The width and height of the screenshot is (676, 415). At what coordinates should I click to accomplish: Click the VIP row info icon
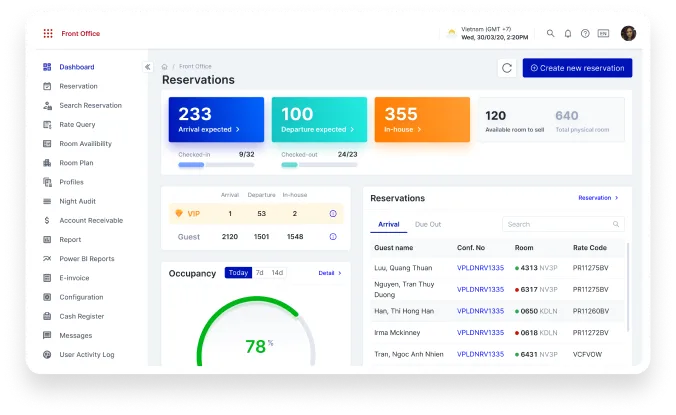point(333,213)
